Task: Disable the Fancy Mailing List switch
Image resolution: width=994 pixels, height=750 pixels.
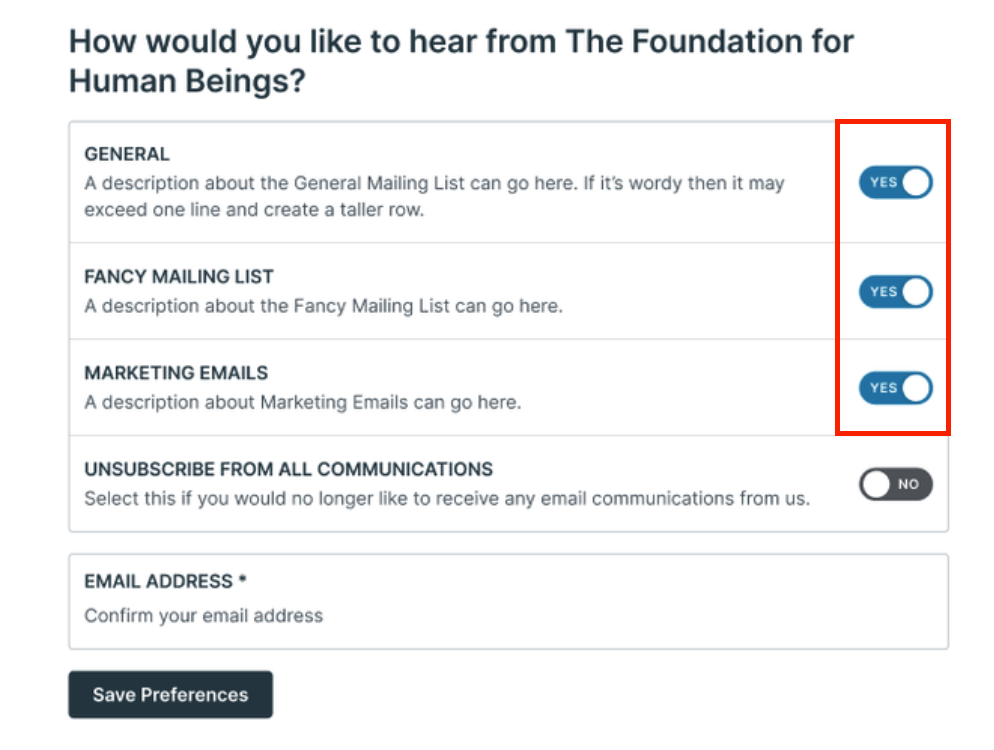Action: coord(895,292)
